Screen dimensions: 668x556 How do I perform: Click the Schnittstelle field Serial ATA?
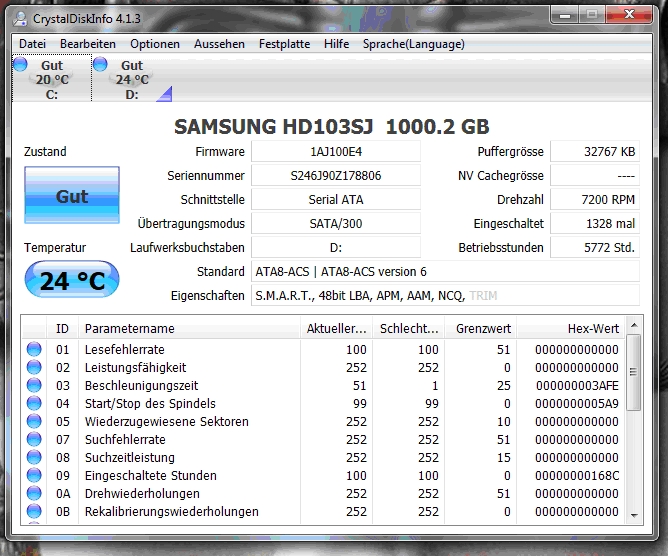click(x=336, y=199)
